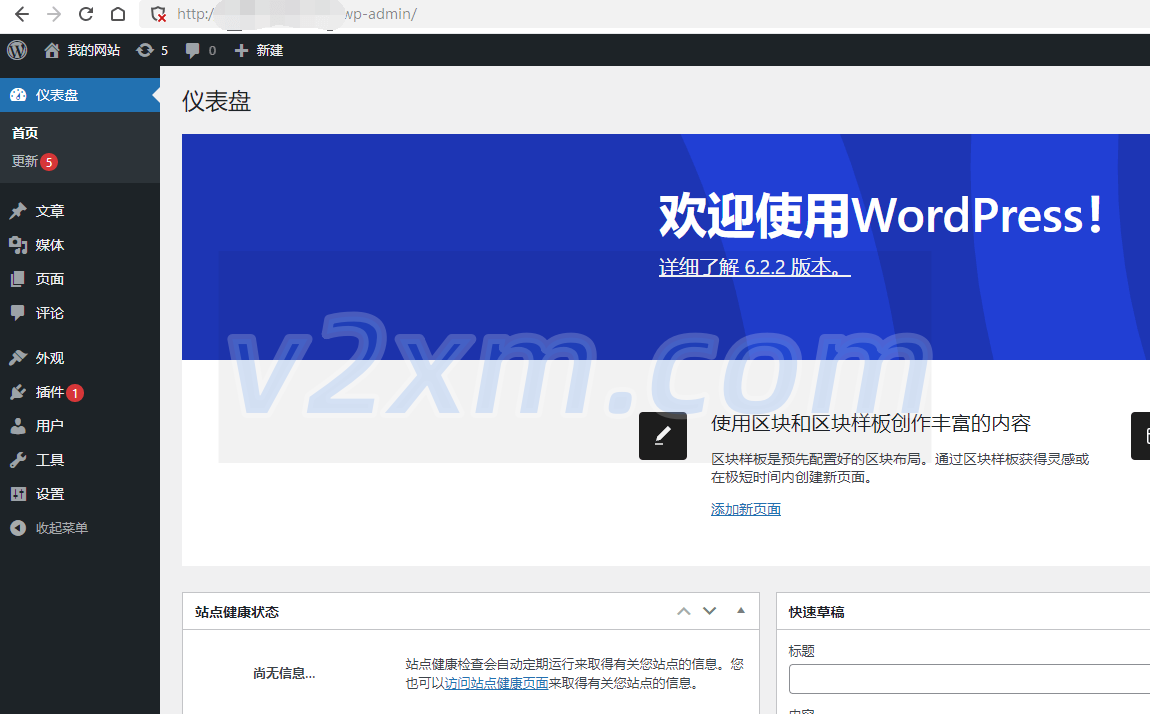Click the house icon in admin bar
1150x714 pixels.
click(x=52, y=50)
